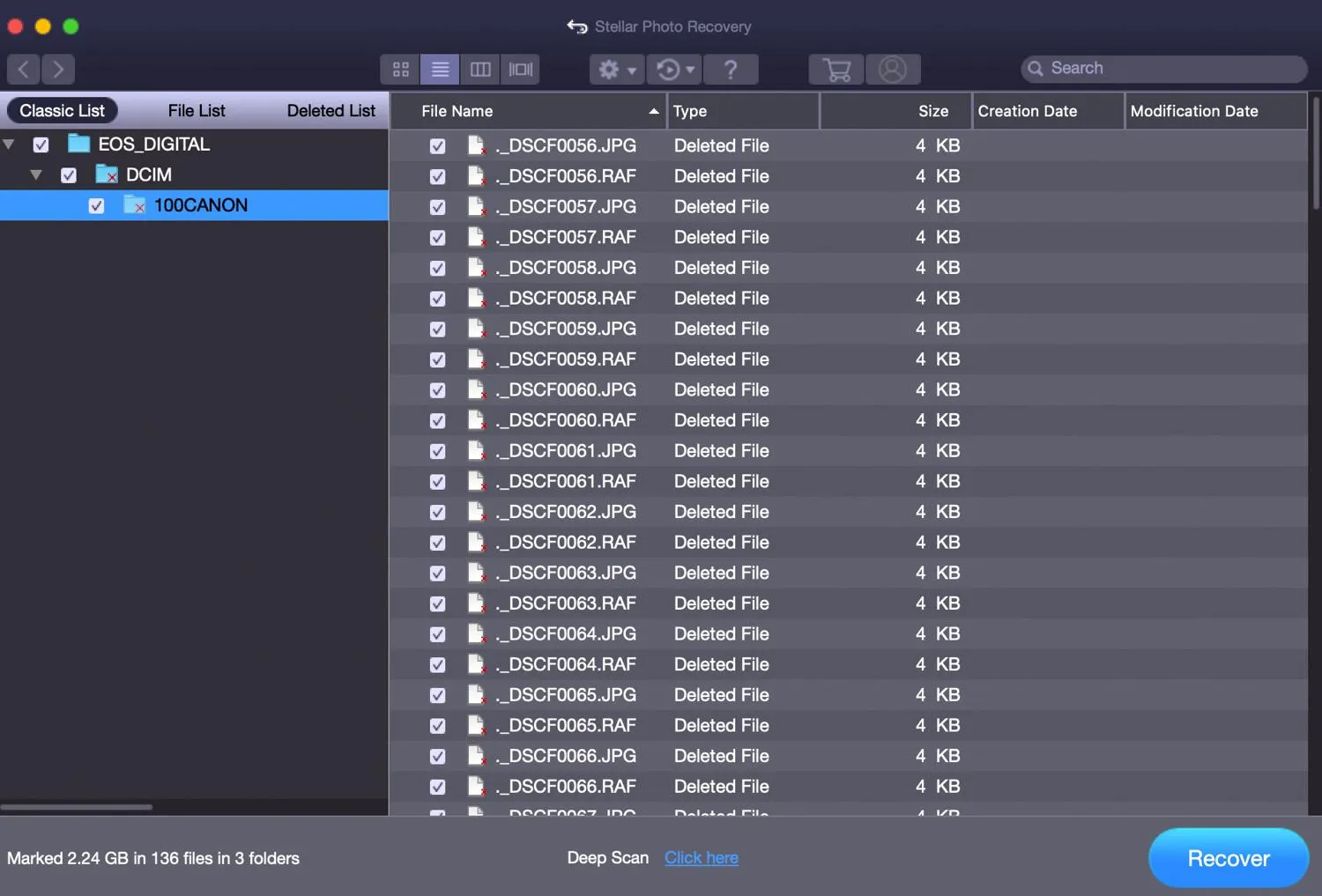The width and height of the screenshot is (1322, 896).
Task: Select the EOS_DIGITAL folder icon
Action: [79, 144]
